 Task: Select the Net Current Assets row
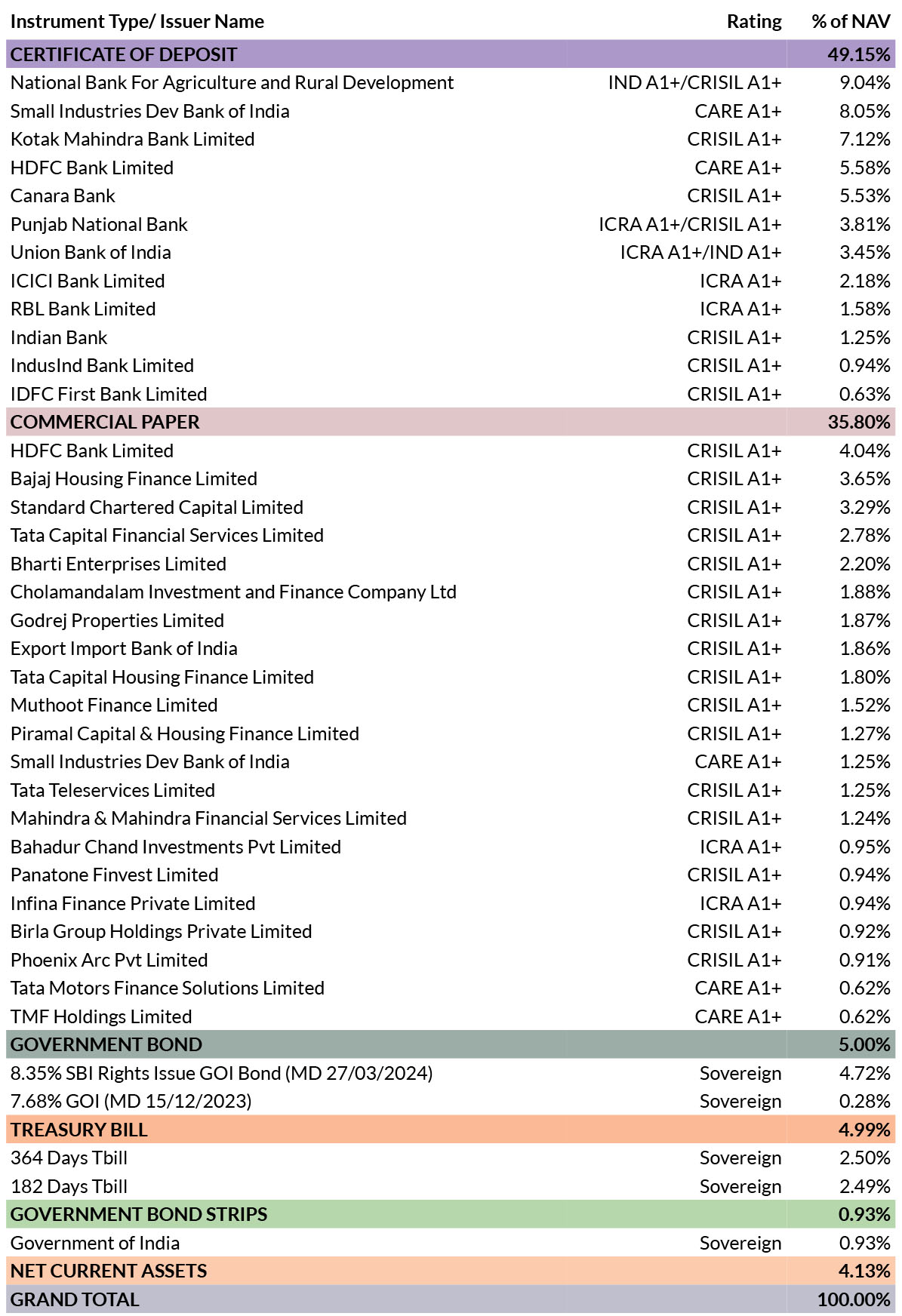click(451, 1271)
